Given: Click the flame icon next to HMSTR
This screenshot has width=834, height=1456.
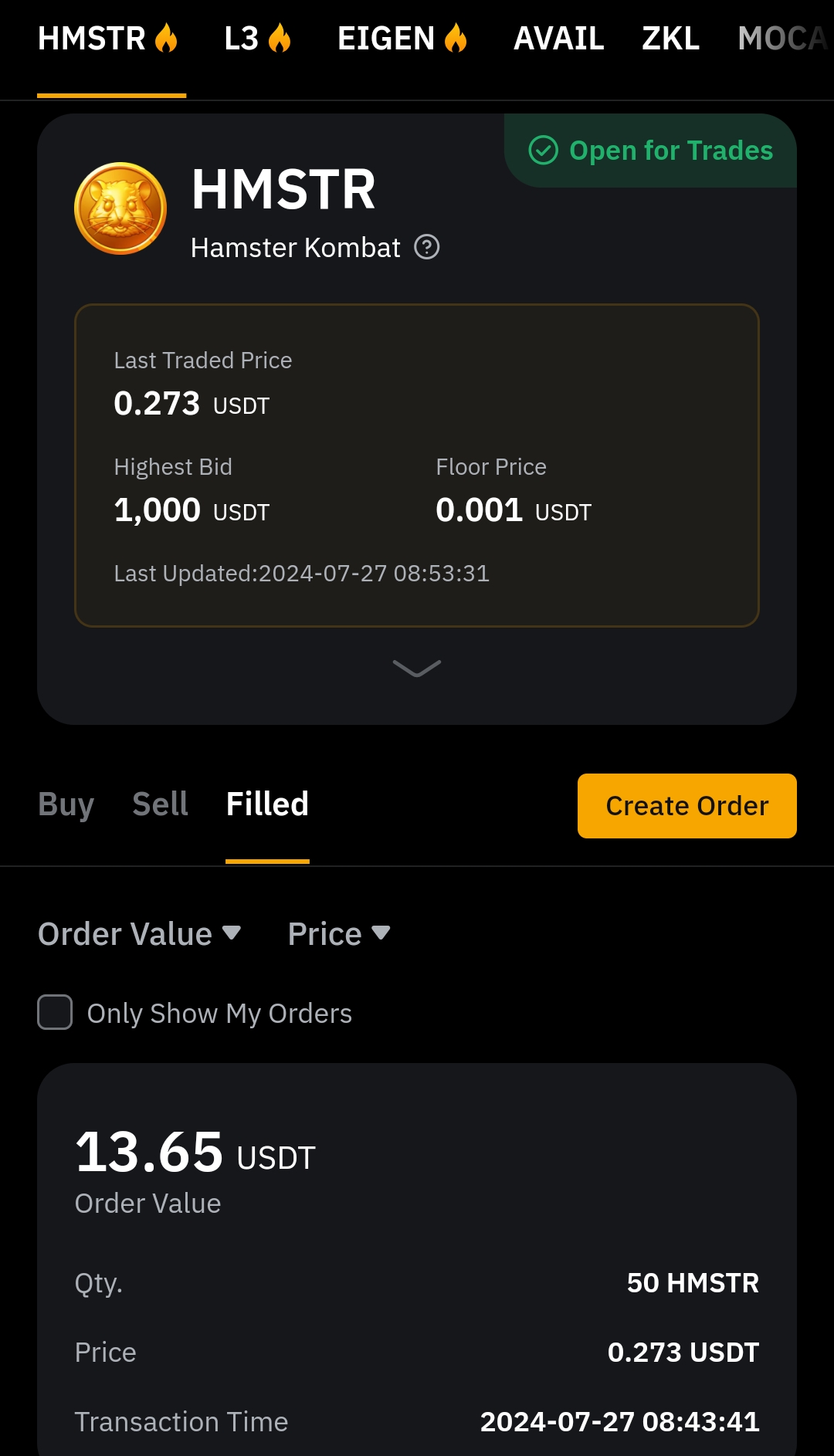Looking at the screenshot, I should (x=166, y=38).
